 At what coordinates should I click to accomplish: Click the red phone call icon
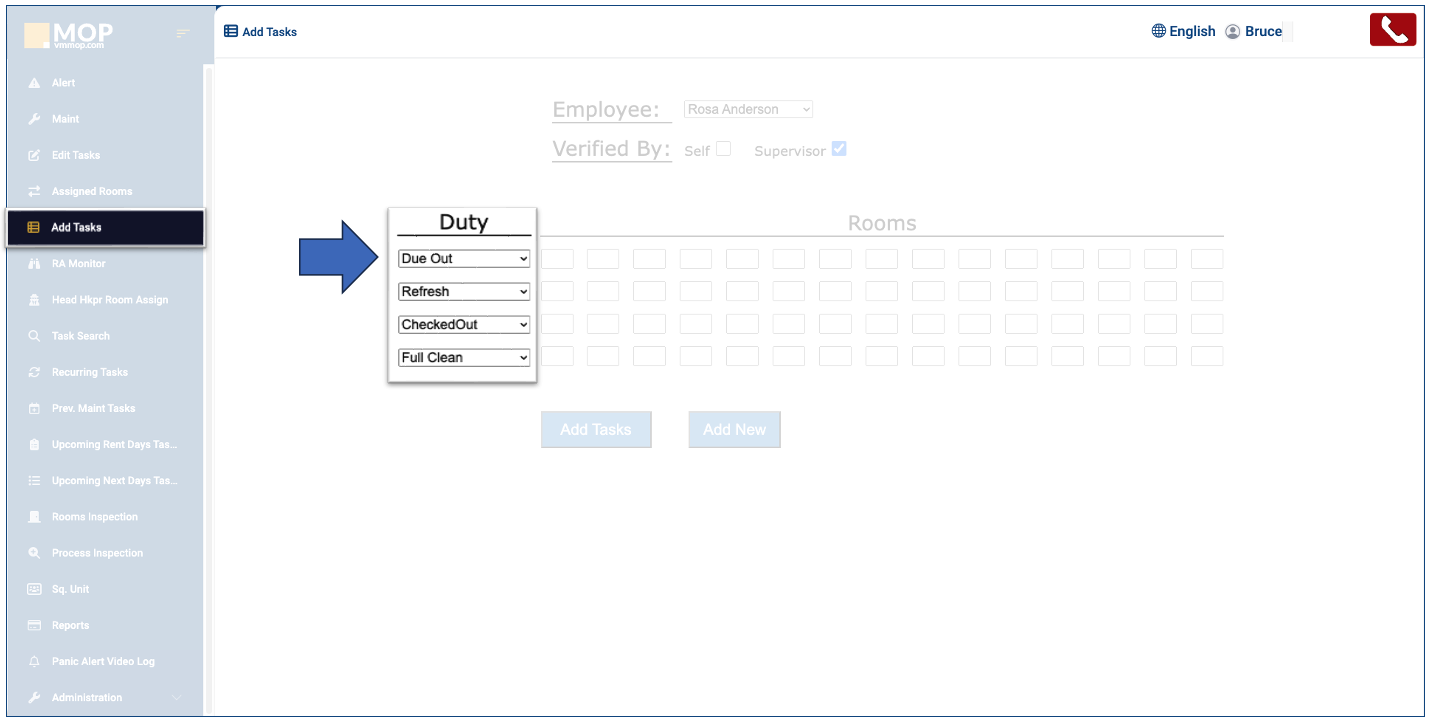[x=1393, y=30]
